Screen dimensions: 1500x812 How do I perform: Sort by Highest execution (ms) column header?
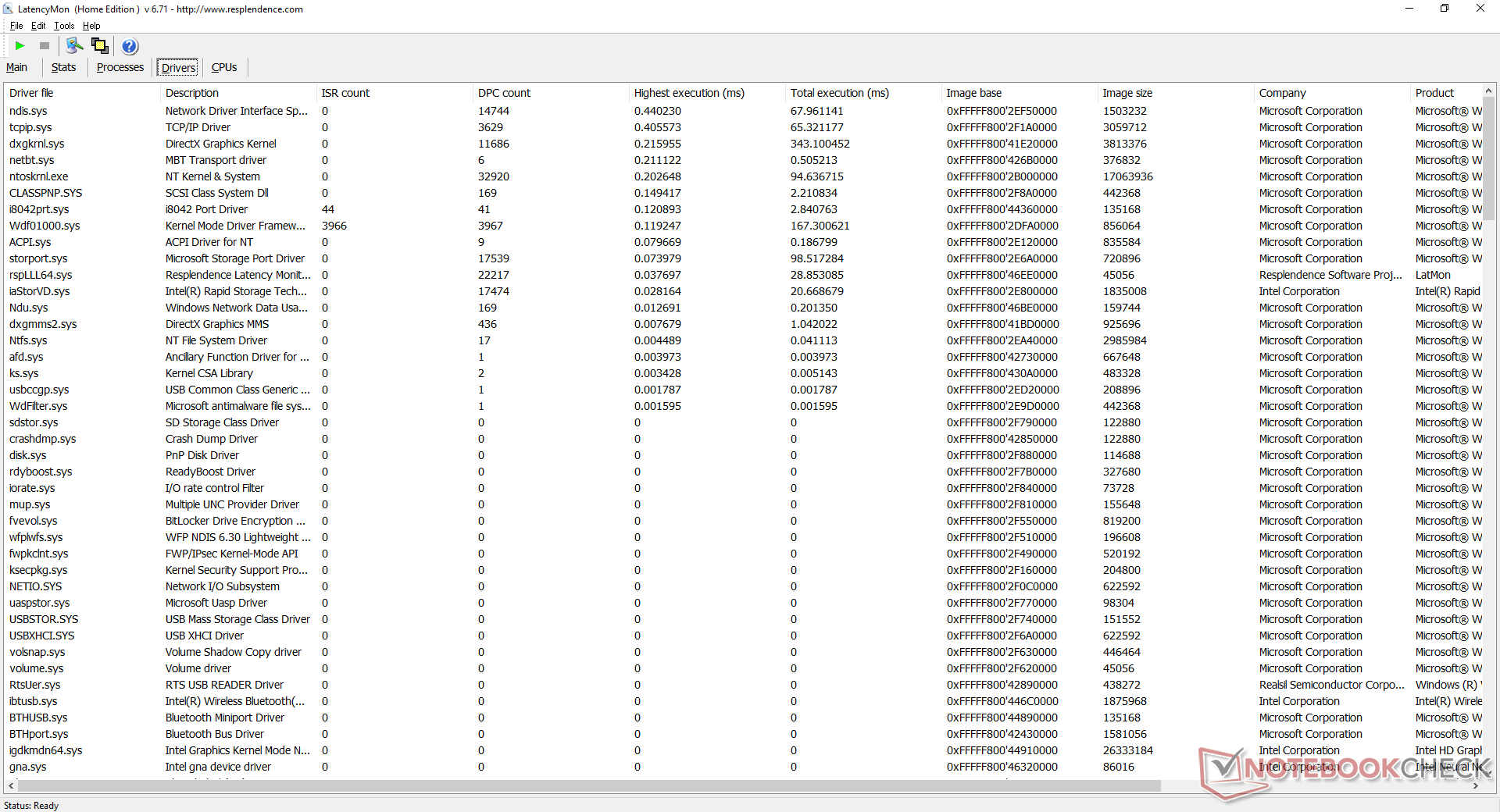(707, 93)
